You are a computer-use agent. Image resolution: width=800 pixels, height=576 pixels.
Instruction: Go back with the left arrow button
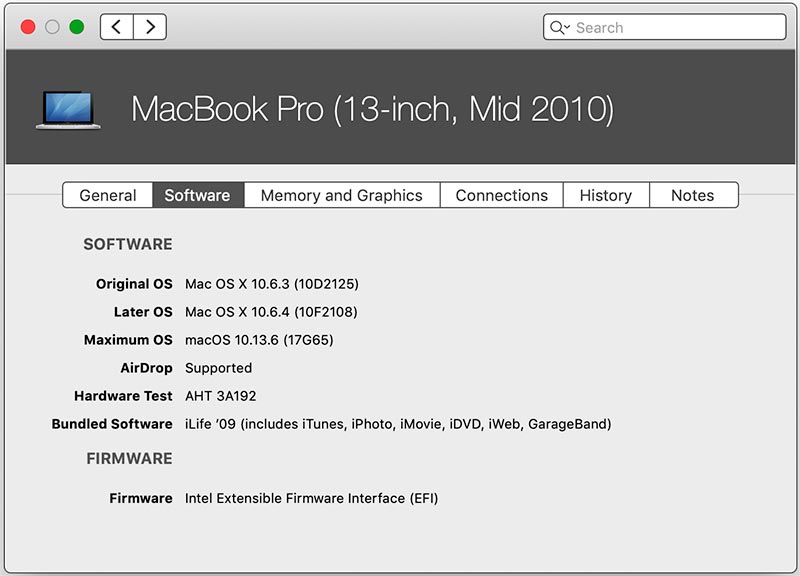point(117,27)
